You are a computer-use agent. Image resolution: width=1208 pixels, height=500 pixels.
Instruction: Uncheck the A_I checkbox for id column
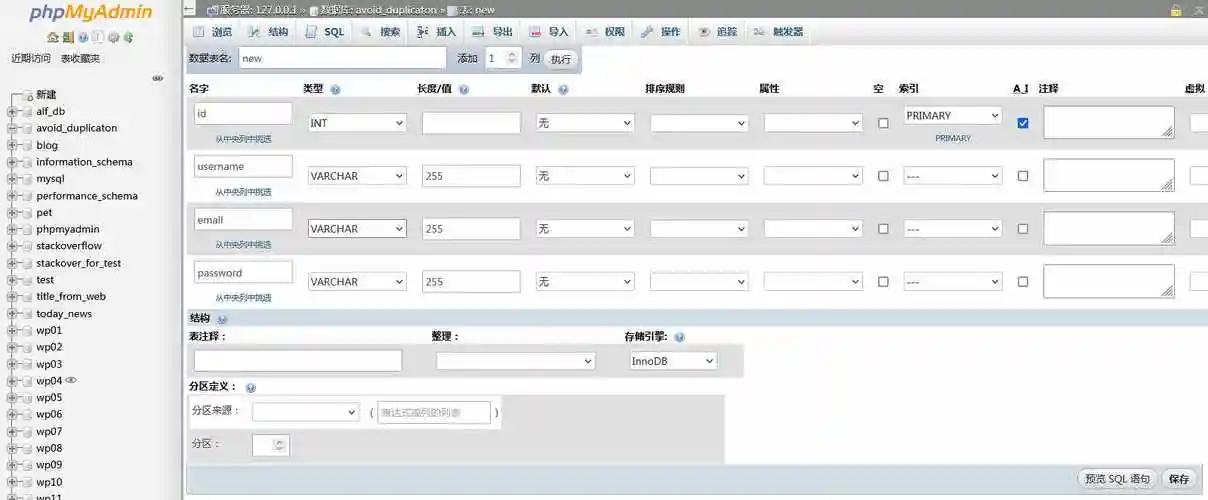pyautogui.click(x=1022, y=123)
